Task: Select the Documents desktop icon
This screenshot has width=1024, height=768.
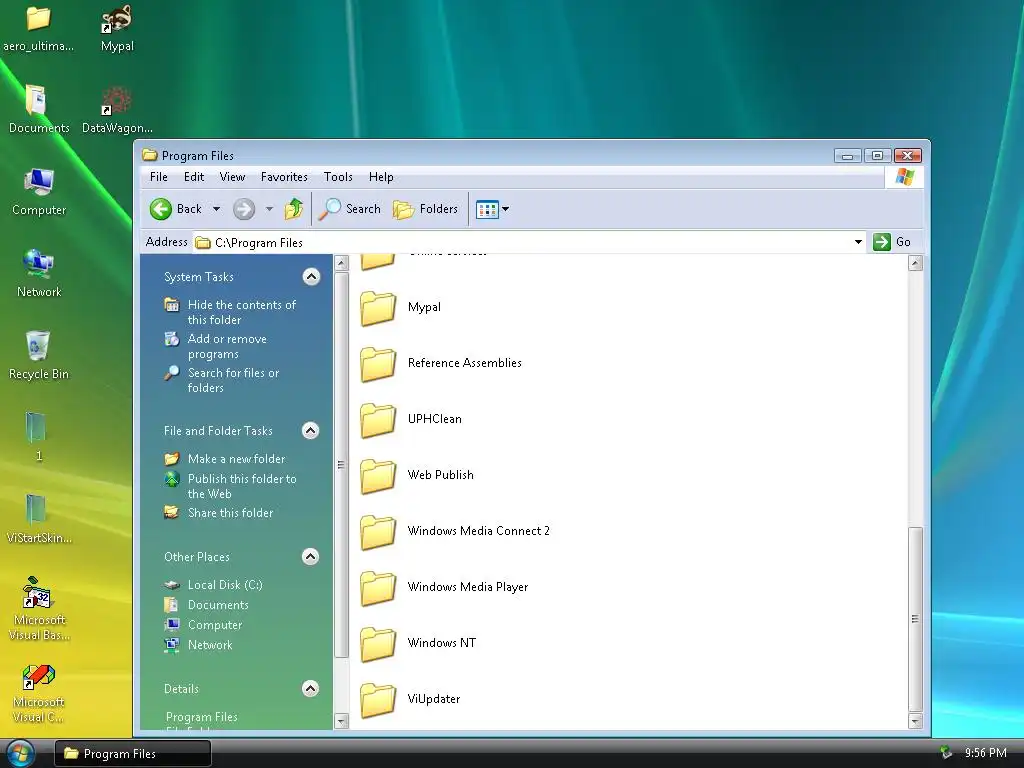Action: [37, 100]
